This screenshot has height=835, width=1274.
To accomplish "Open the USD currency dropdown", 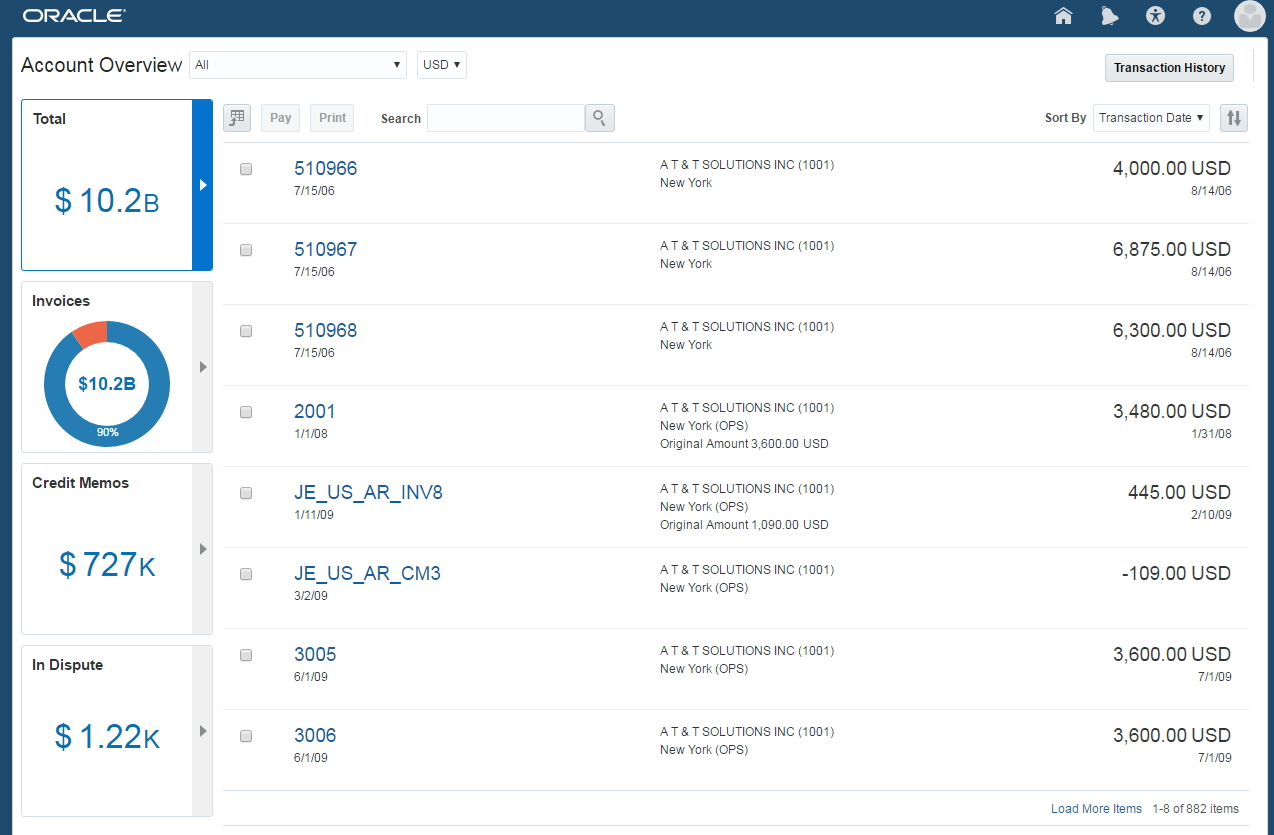I will coord(442,65).
